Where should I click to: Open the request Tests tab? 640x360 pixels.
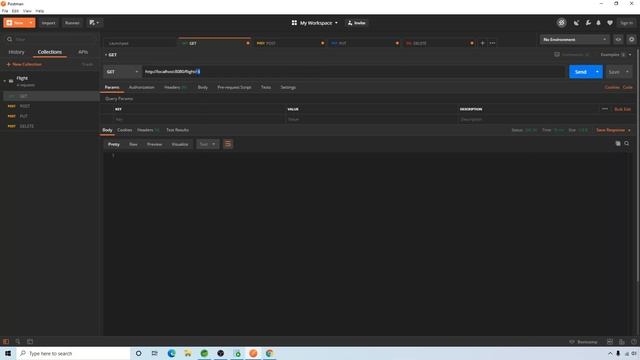point(266,87)
